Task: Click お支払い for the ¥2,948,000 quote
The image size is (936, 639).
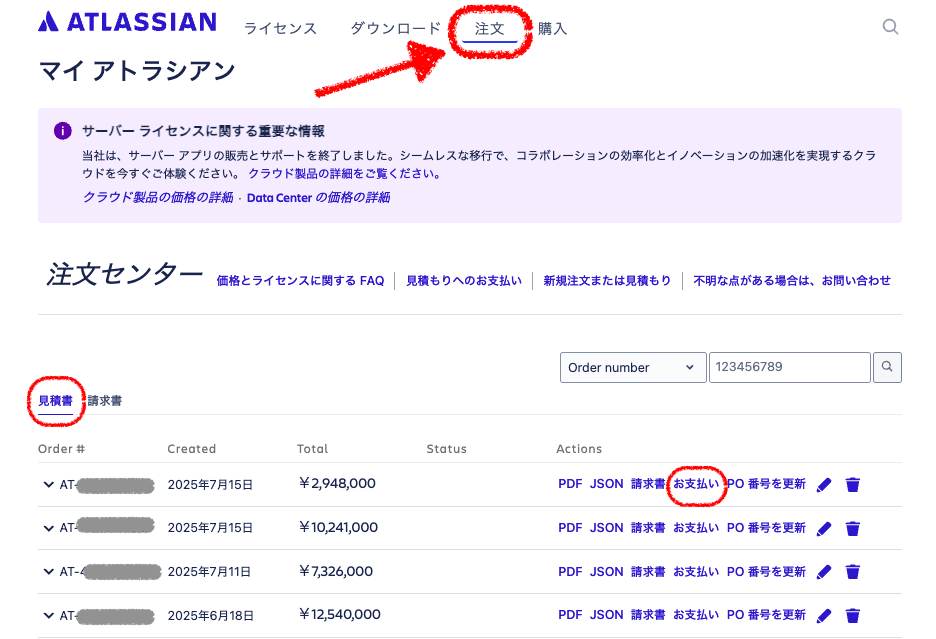Action: 696,484
